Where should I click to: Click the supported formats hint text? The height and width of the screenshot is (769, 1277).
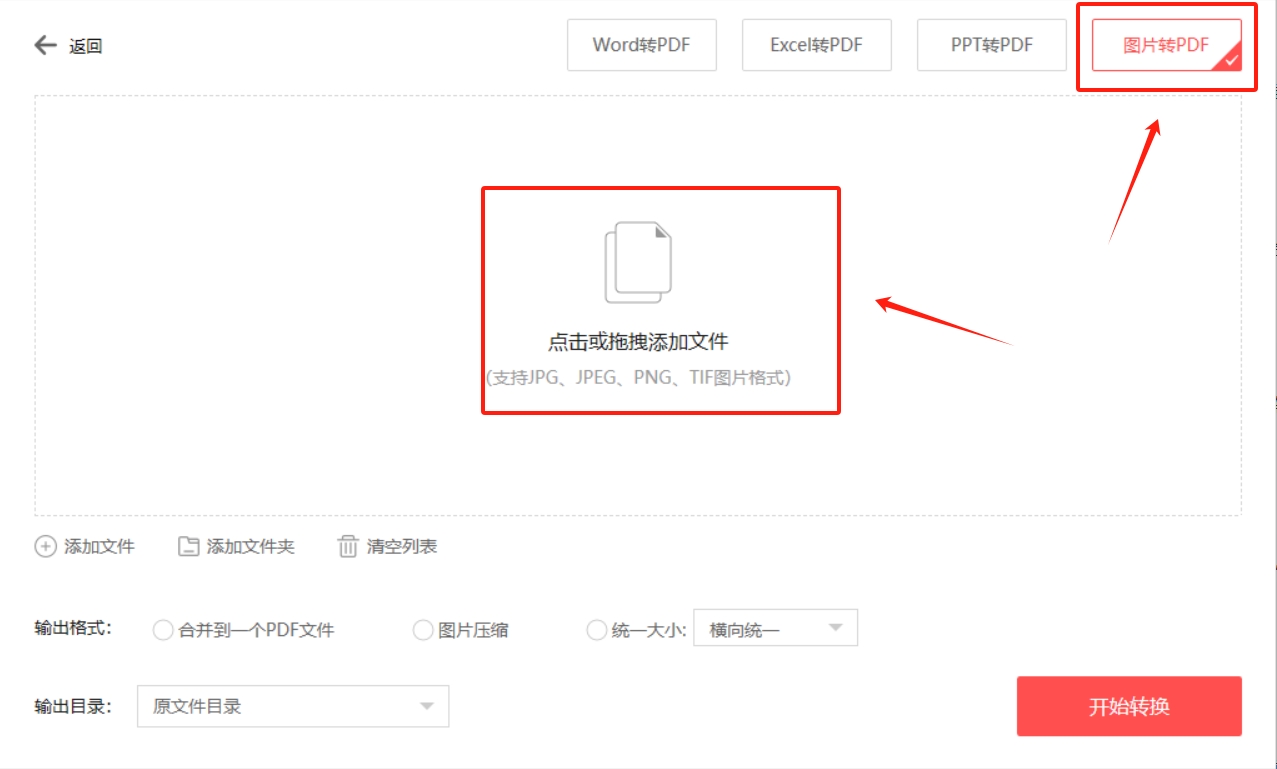pos(638,378)
